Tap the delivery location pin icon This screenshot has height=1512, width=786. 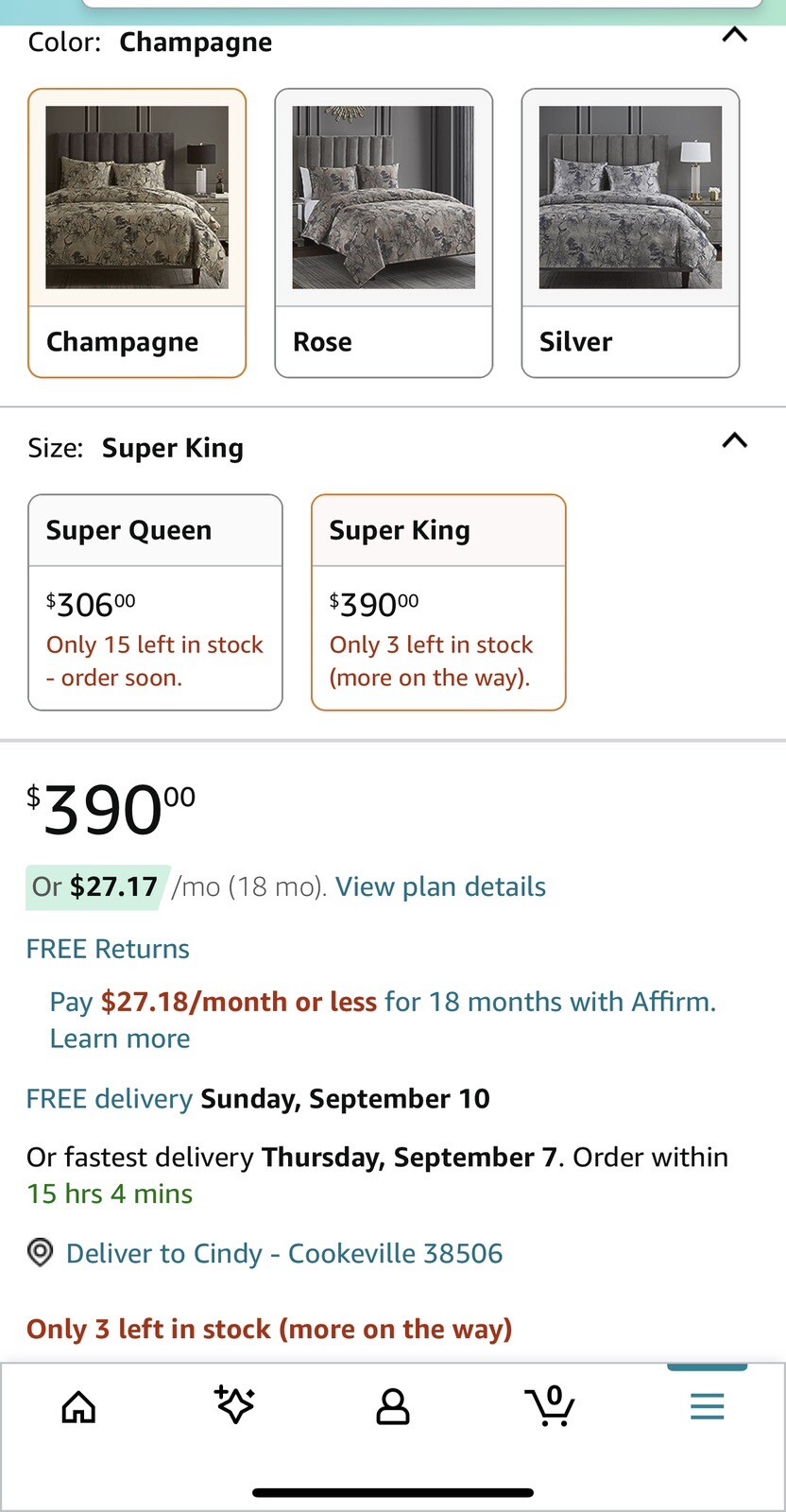(40, 1253)
